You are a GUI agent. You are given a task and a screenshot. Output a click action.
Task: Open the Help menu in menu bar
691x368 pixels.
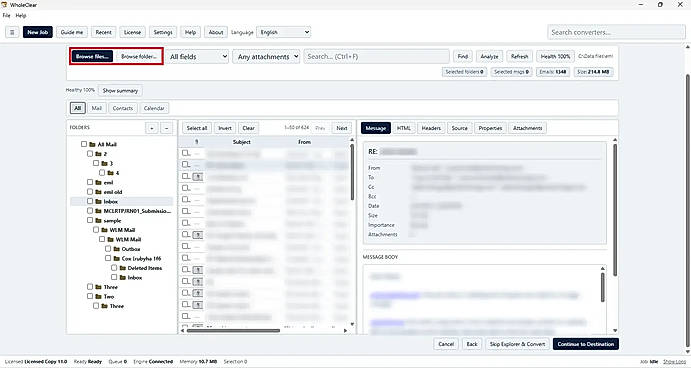pos(21,15)
